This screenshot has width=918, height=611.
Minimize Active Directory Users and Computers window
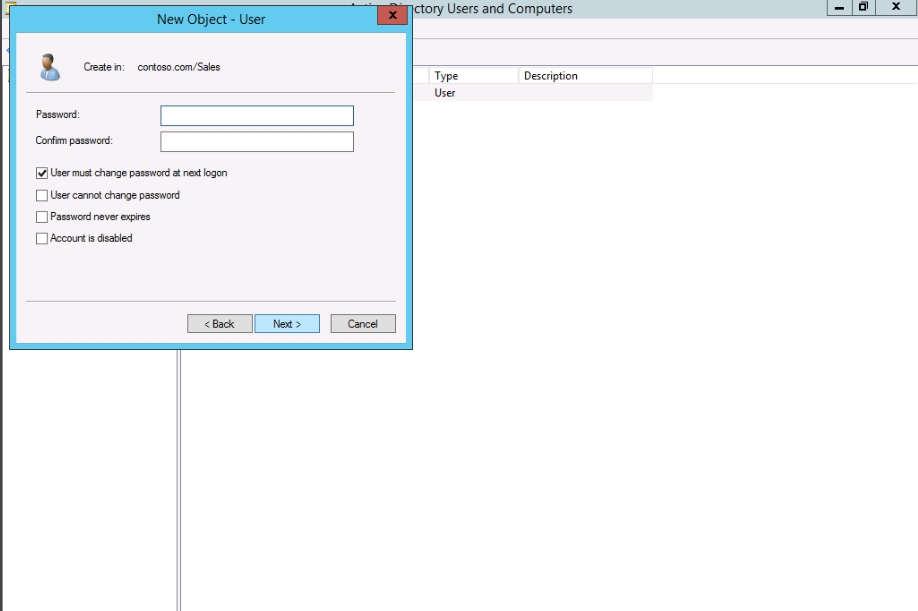(x=839, y=8)
